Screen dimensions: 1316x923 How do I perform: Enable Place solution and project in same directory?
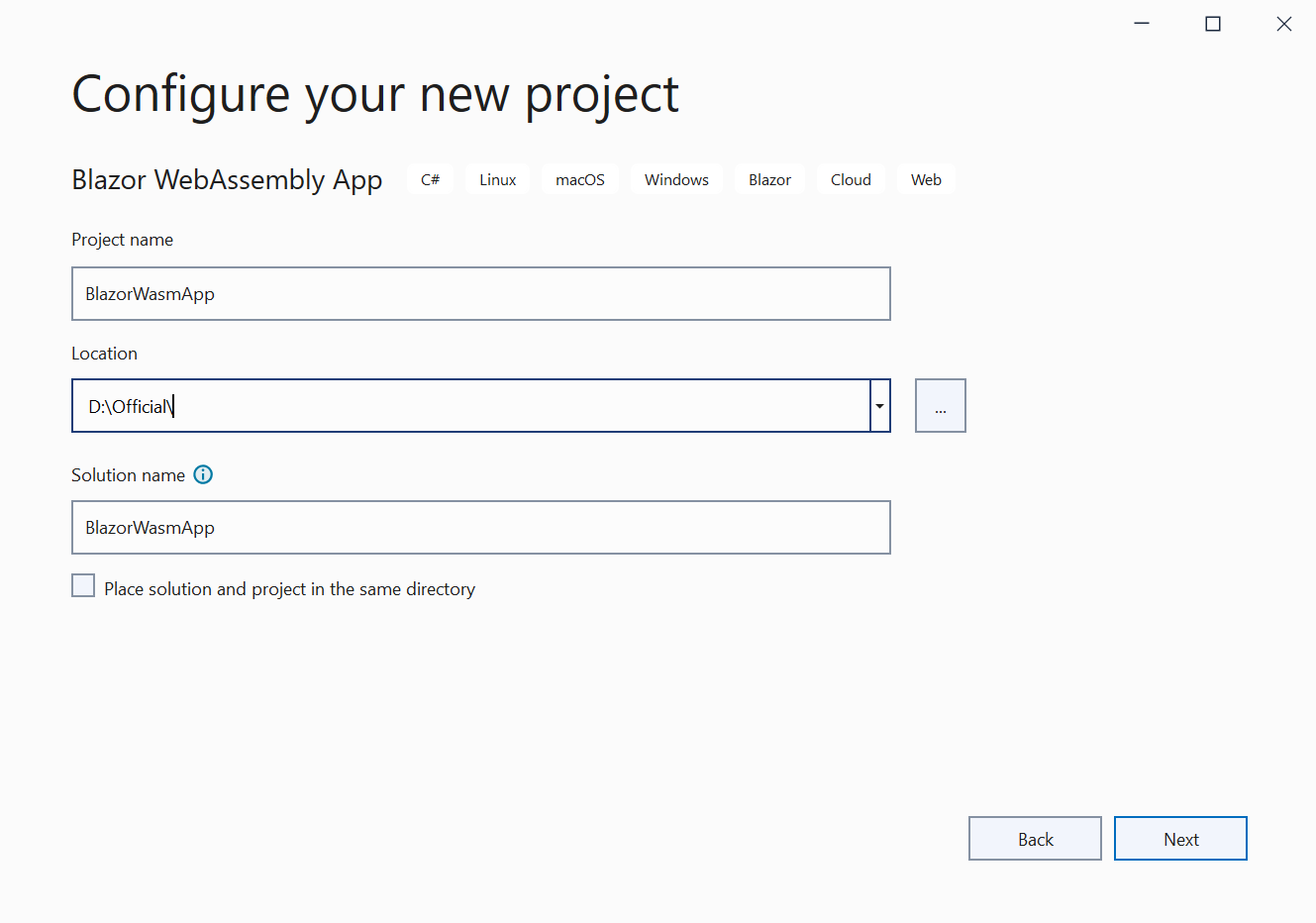84,586
